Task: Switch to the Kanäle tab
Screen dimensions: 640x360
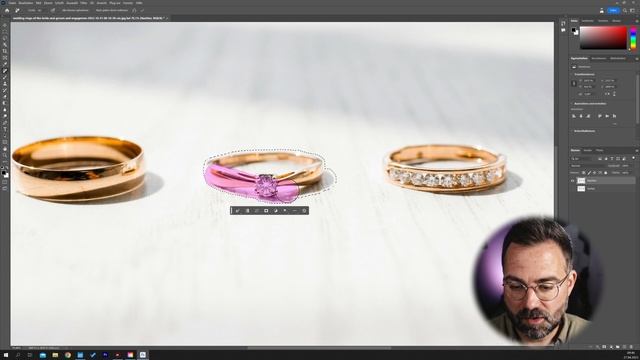Action: pos(588,150)
